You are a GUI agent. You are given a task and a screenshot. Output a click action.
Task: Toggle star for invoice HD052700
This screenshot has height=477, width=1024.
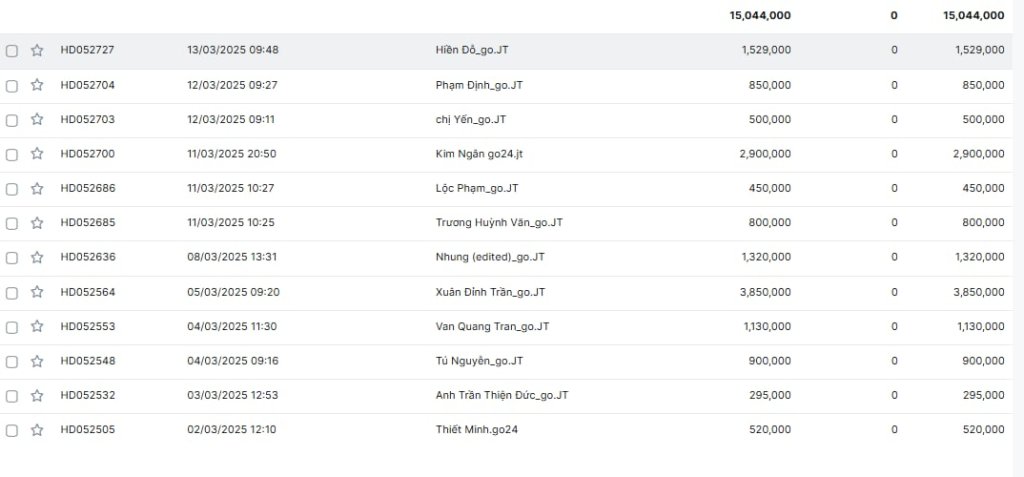point(37,154)
